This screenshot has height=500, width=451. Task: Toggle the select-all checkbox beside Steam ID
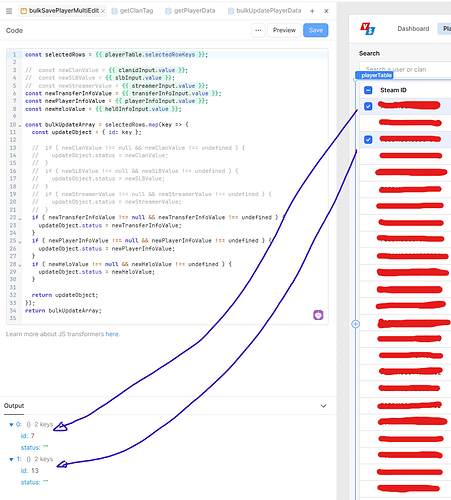coord(368,90)
